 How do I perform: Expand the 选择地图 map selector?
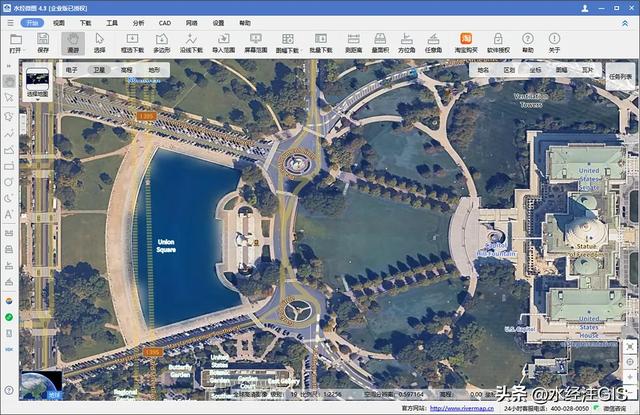(38, 82)
